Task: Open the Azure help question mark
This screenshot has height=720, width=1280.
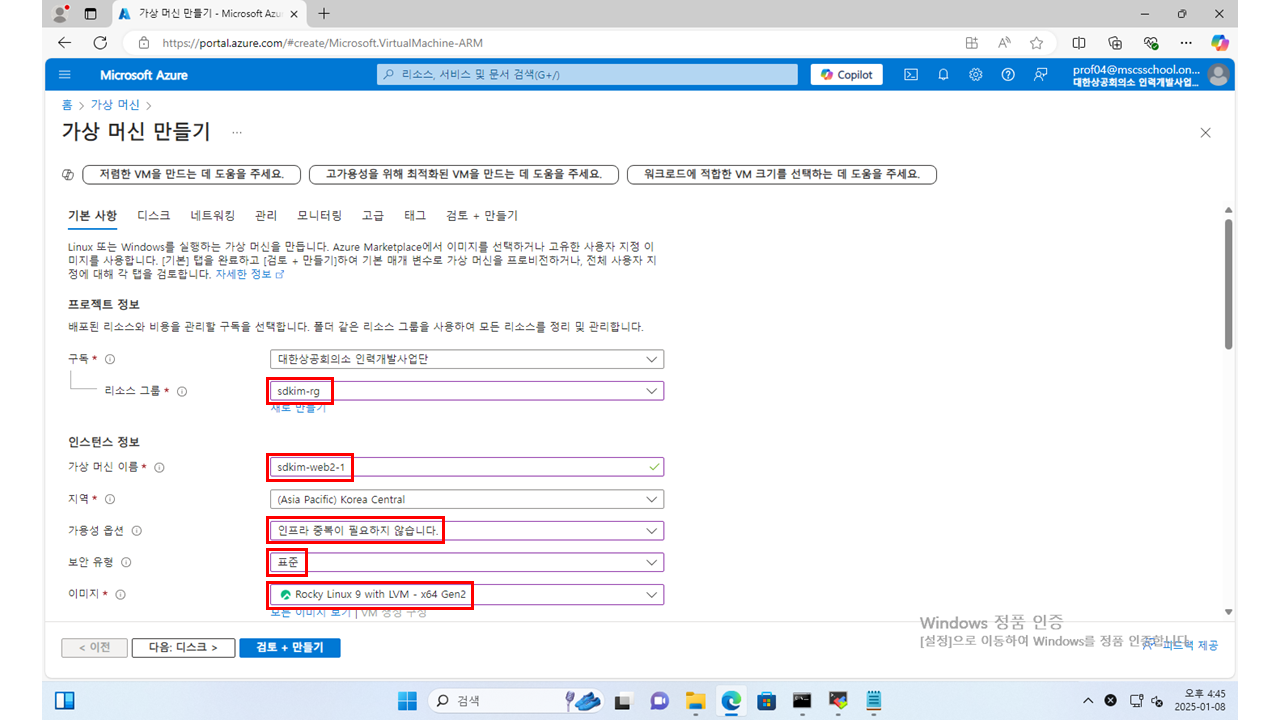Action: [x=1008, y=75]
